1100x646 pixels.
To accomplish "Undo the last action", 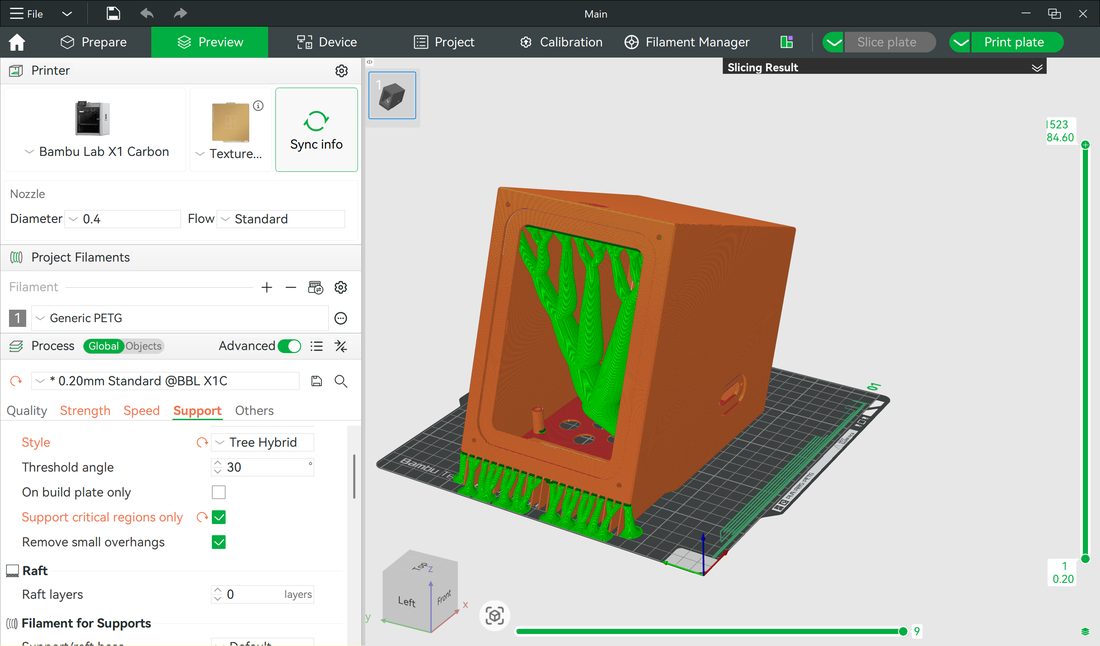I will pyautogui.click(x=147, y=13).
